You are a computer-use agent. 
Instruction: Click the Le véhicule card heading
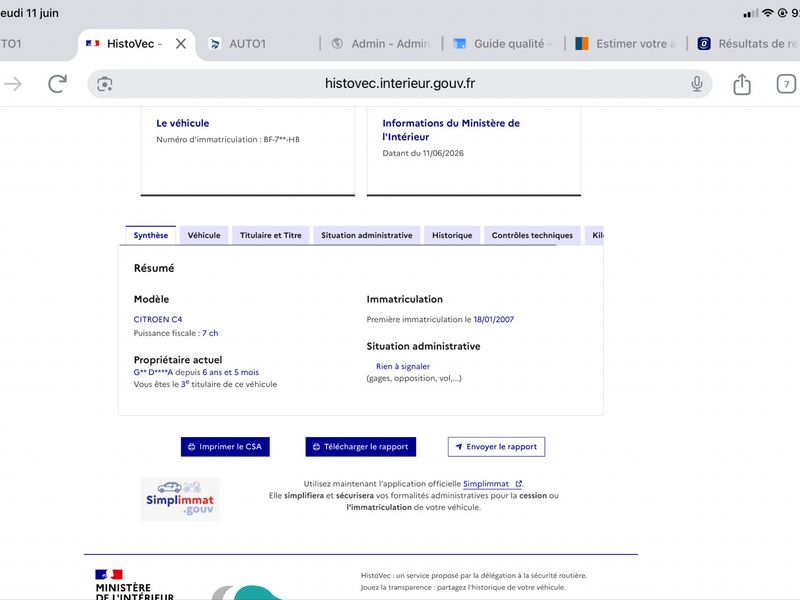[183, 123]
